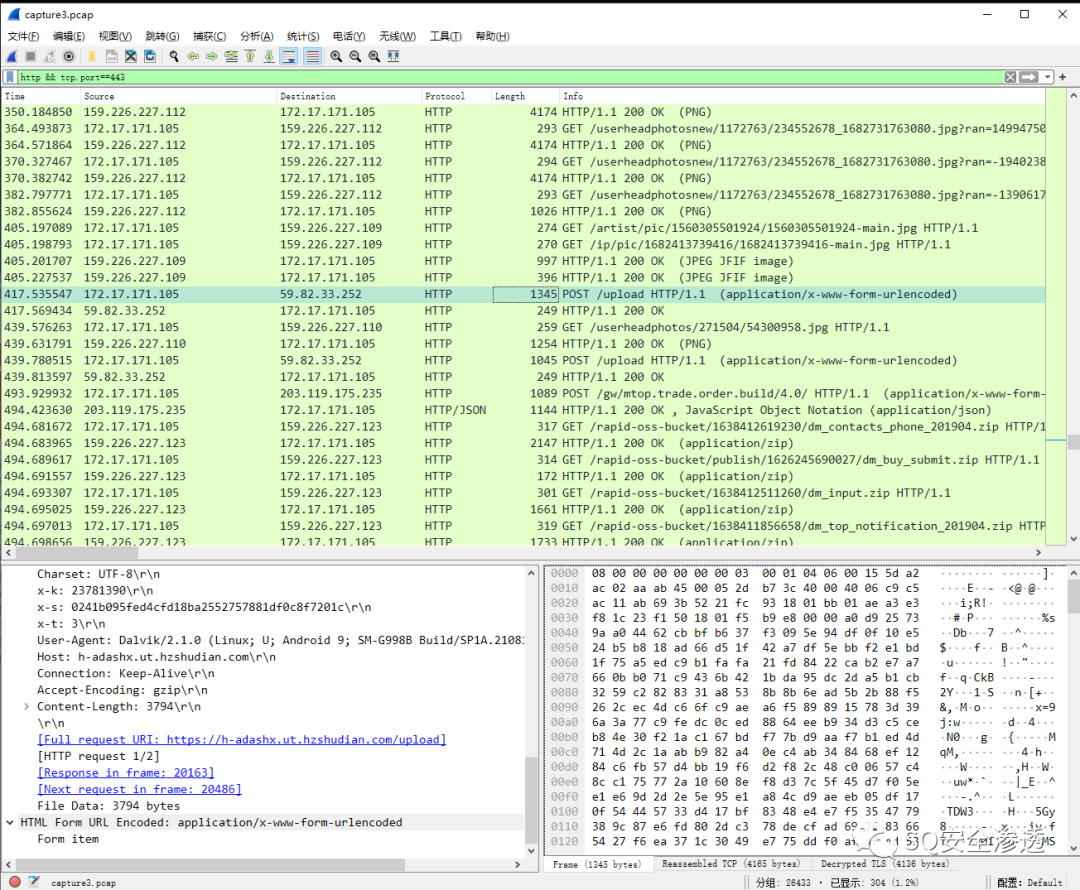Image resolution: width=1080 pixels, height=890 pixels.
Task: Click the gray stop capture square
Action: tap(30, 56)
